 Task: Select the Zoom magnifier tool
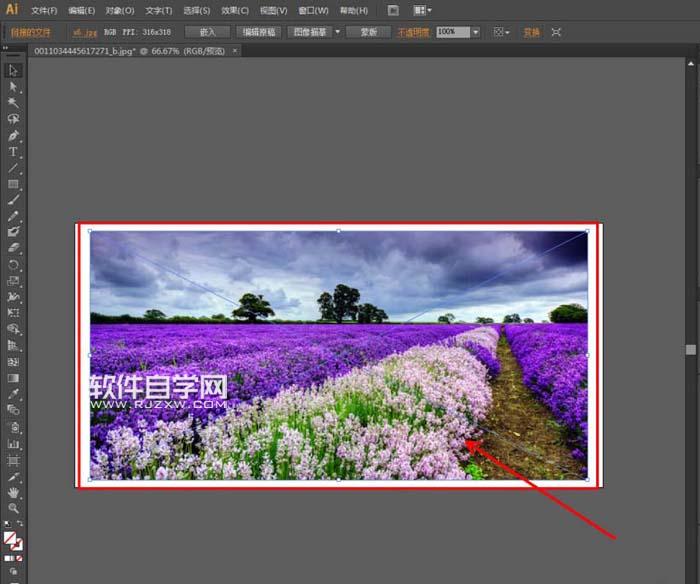pyautogui.click(x=13, y=509)
